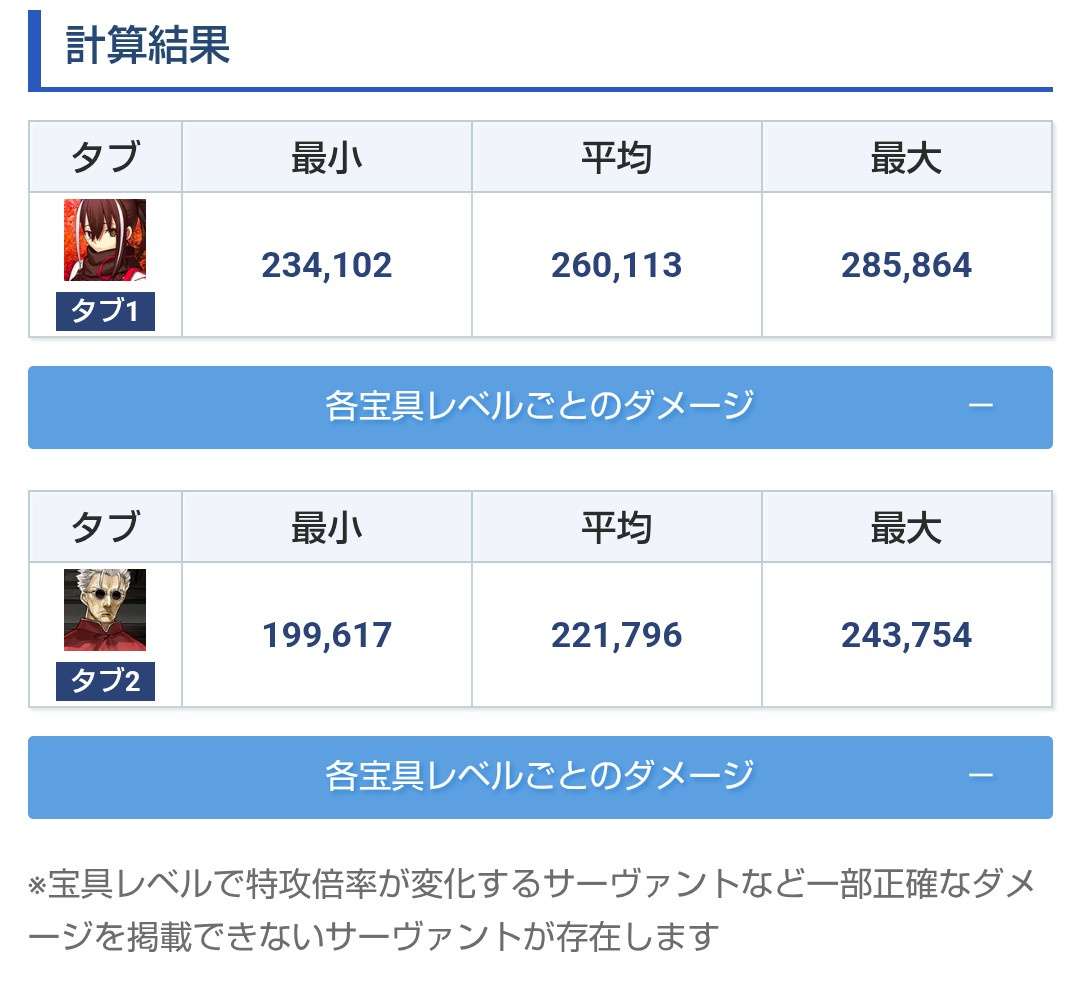The width and height of the screenshot is (1080, 1001).
Task: Collapse the damage-per-level bar below タブ2 results
Action: [x=539, y=777]
